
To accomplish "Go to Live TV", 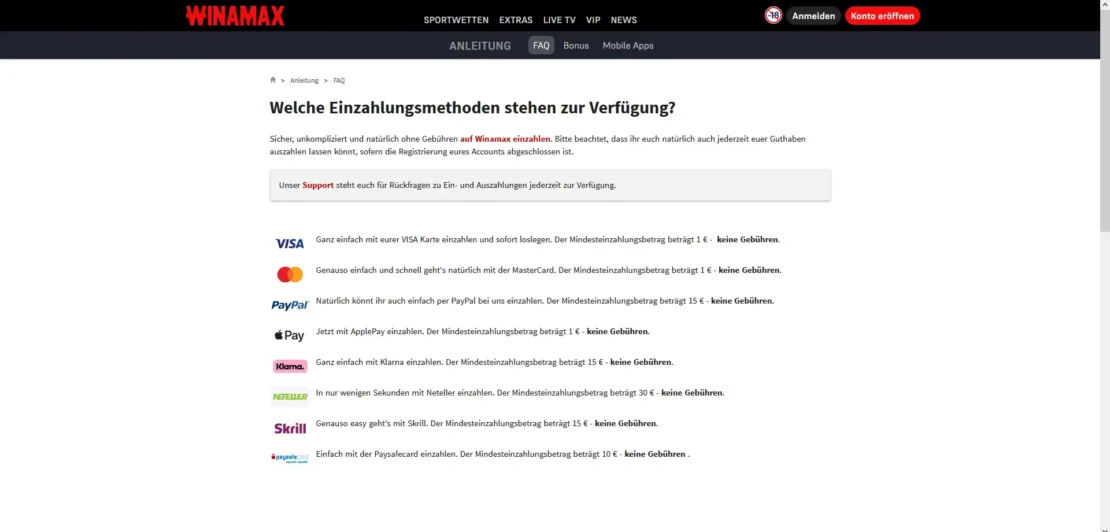I will pos(559,20).
